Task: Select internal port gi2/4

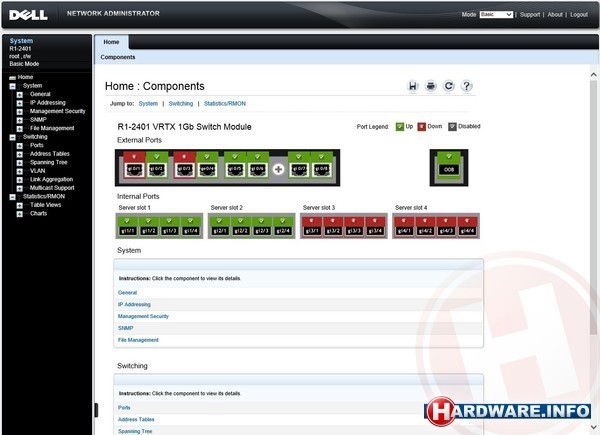Action: [283, 226]
